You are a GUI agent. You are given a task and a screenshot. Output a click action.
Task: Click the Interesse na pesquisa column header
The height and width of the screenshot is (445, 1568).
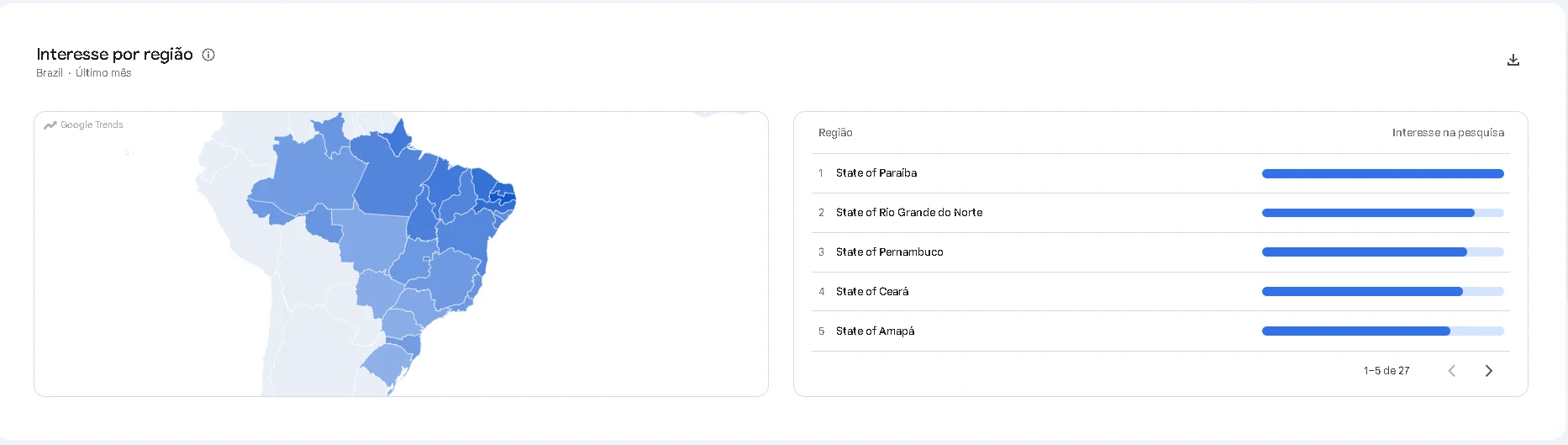pyautogui.click(x=1448, y=133)
